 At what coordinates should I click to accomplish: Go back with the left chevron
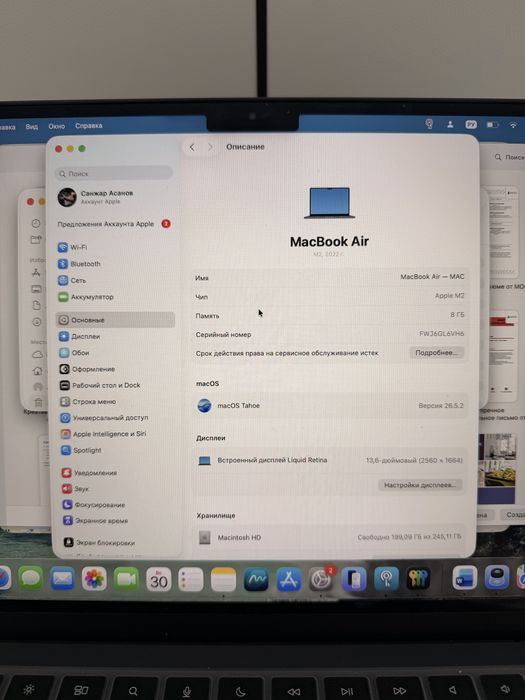click(x=192, y=147)
